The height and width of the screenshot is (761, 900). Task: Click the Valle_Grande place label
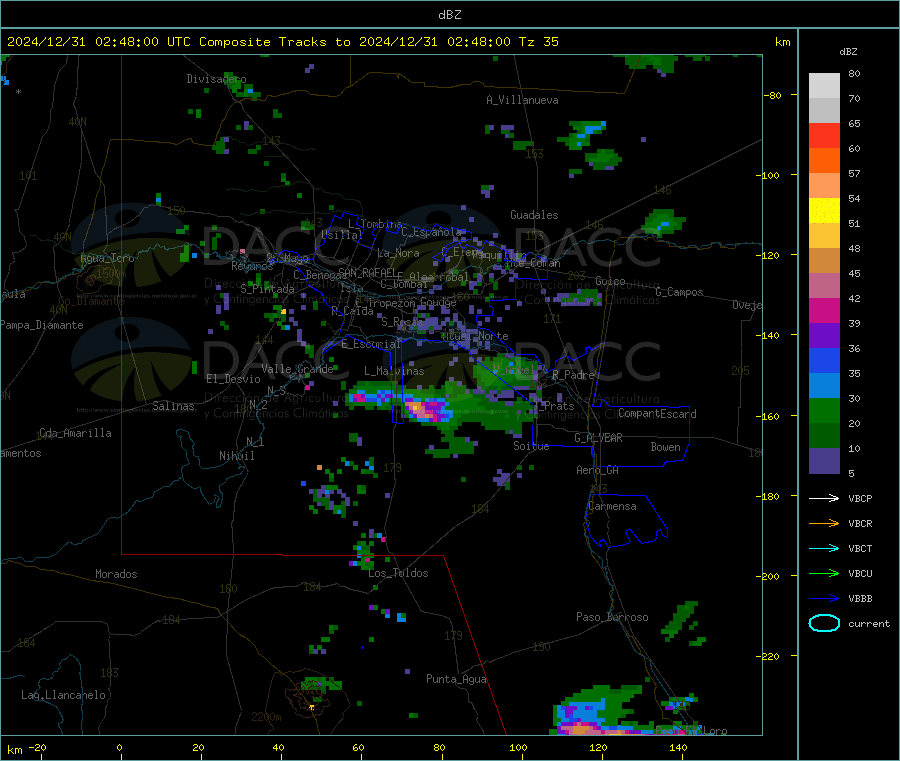coord(297,369)
